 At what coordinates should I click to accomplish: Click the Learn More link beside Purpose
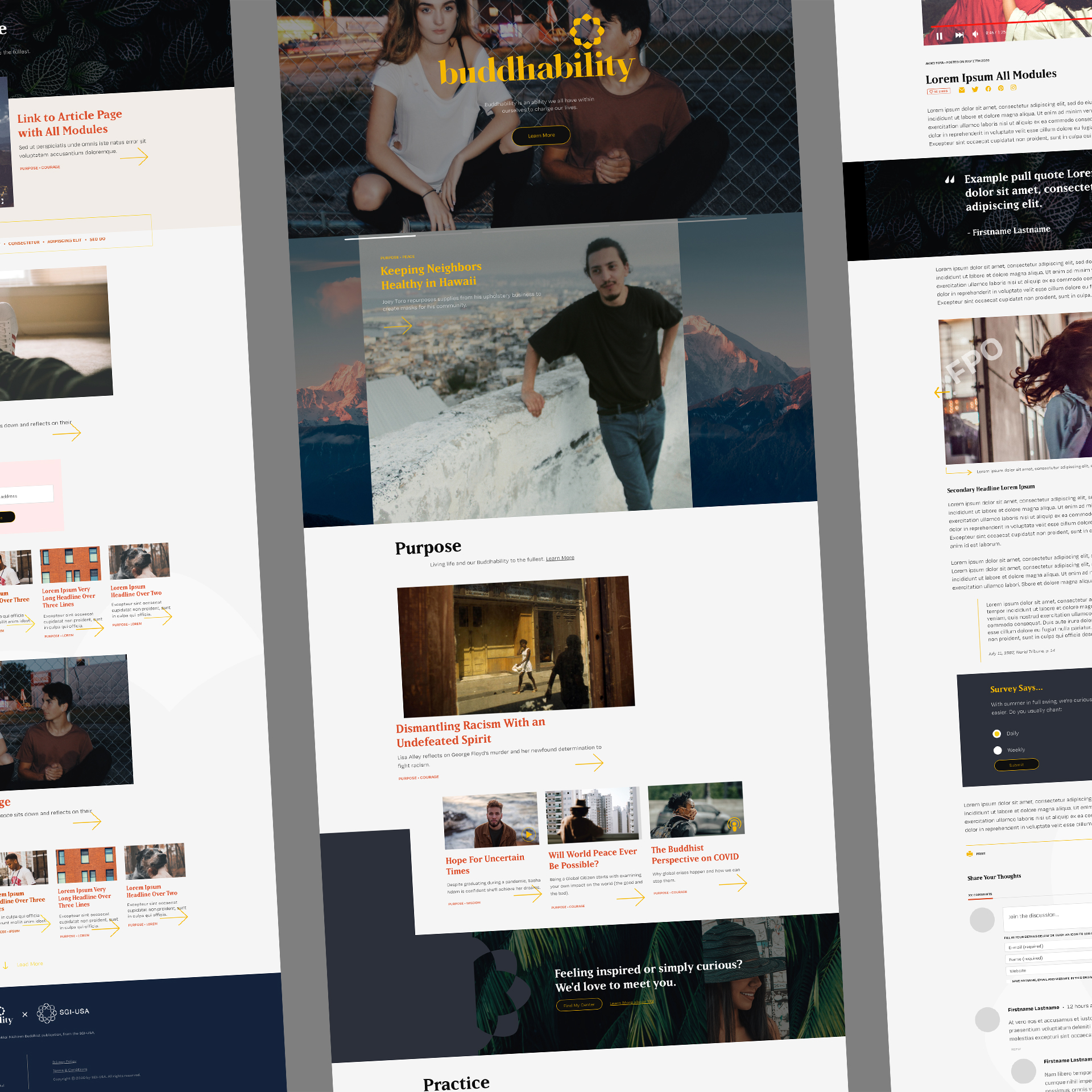560,559
